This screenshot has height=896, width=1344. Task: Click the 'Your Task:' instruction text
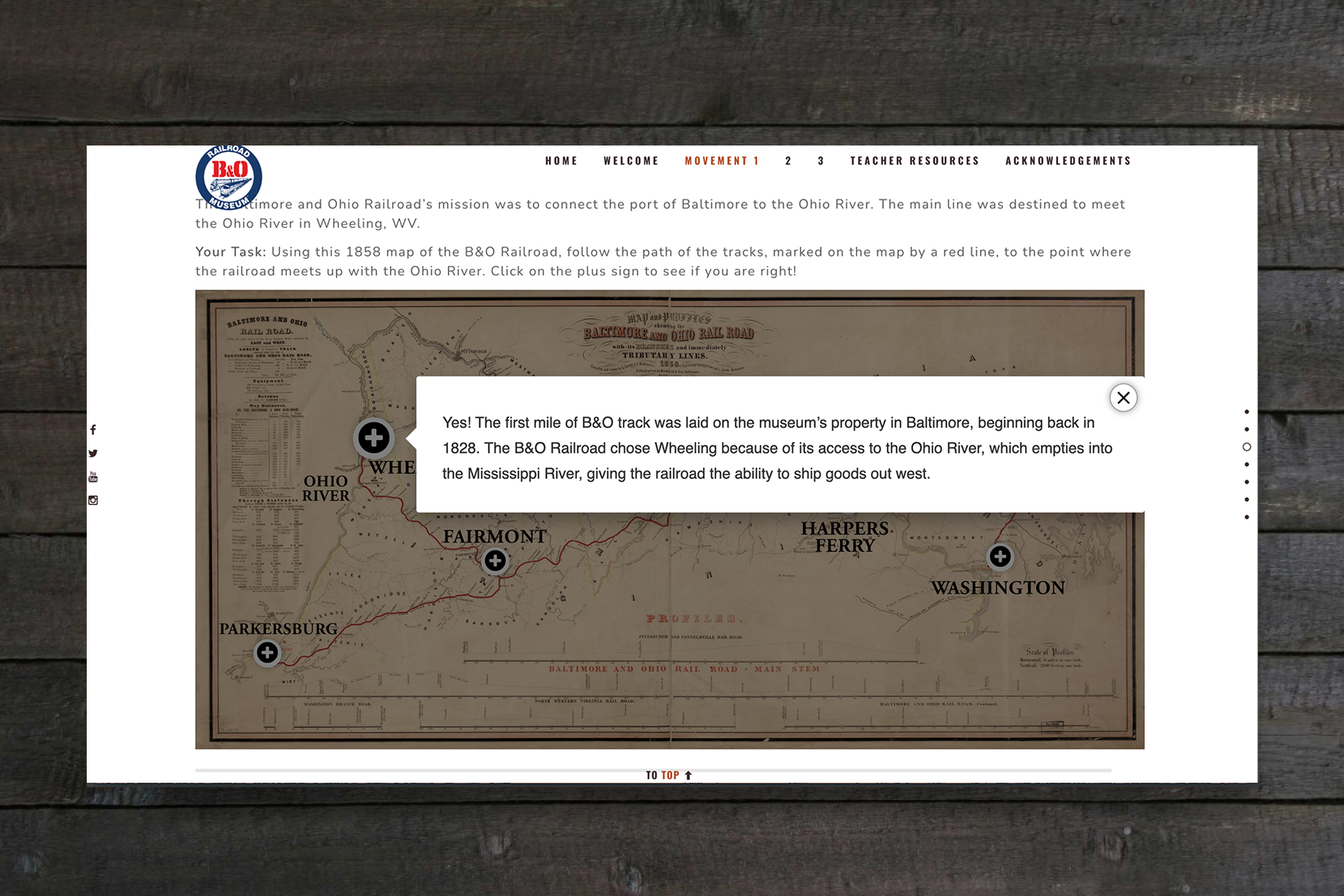tap(230, 252)
